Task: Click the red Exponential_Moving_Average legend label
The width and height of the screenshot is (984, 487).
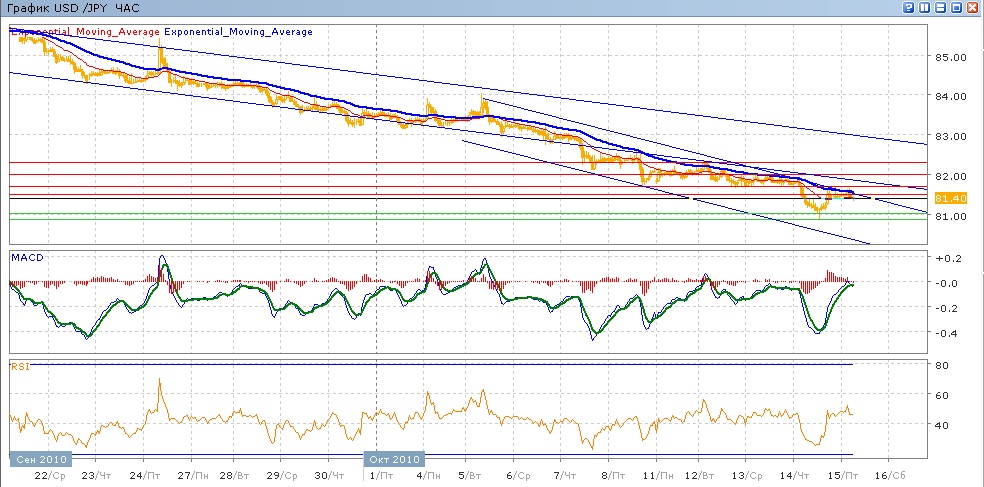Action: click(x=85, y=32)
